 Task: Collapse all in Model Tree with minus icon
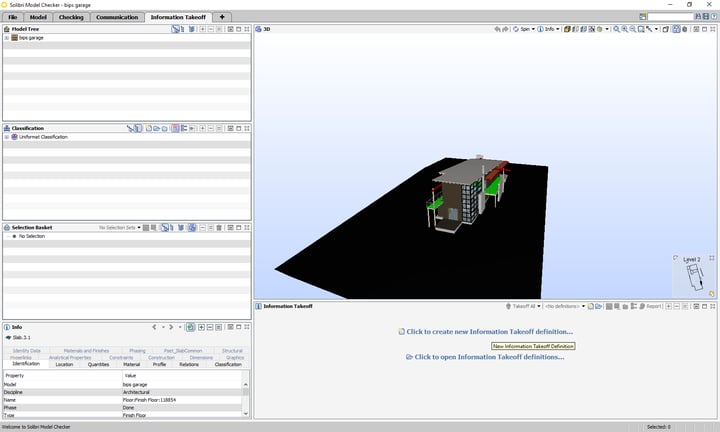[211, 29]
